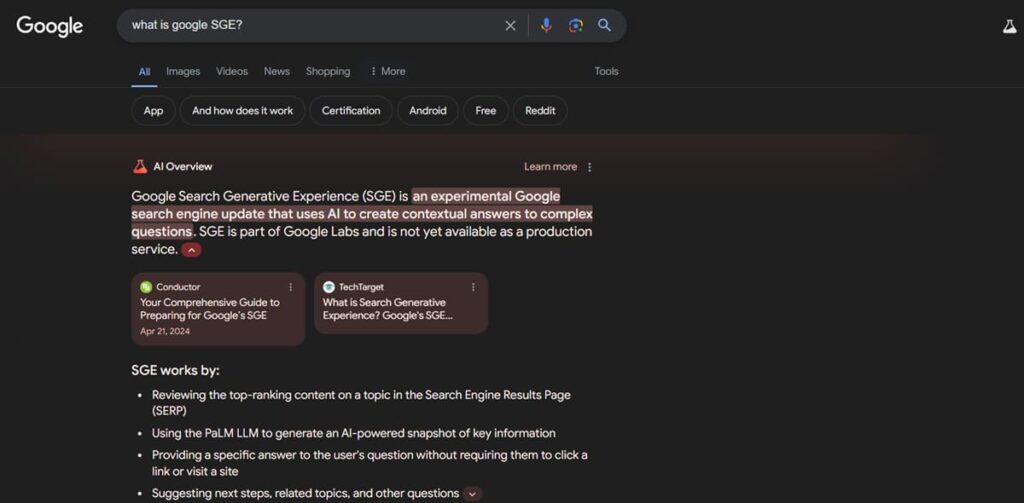The image size is (1024, 503).
Task: Open Conductor card three-dot menu
Action: pos(291,287)
